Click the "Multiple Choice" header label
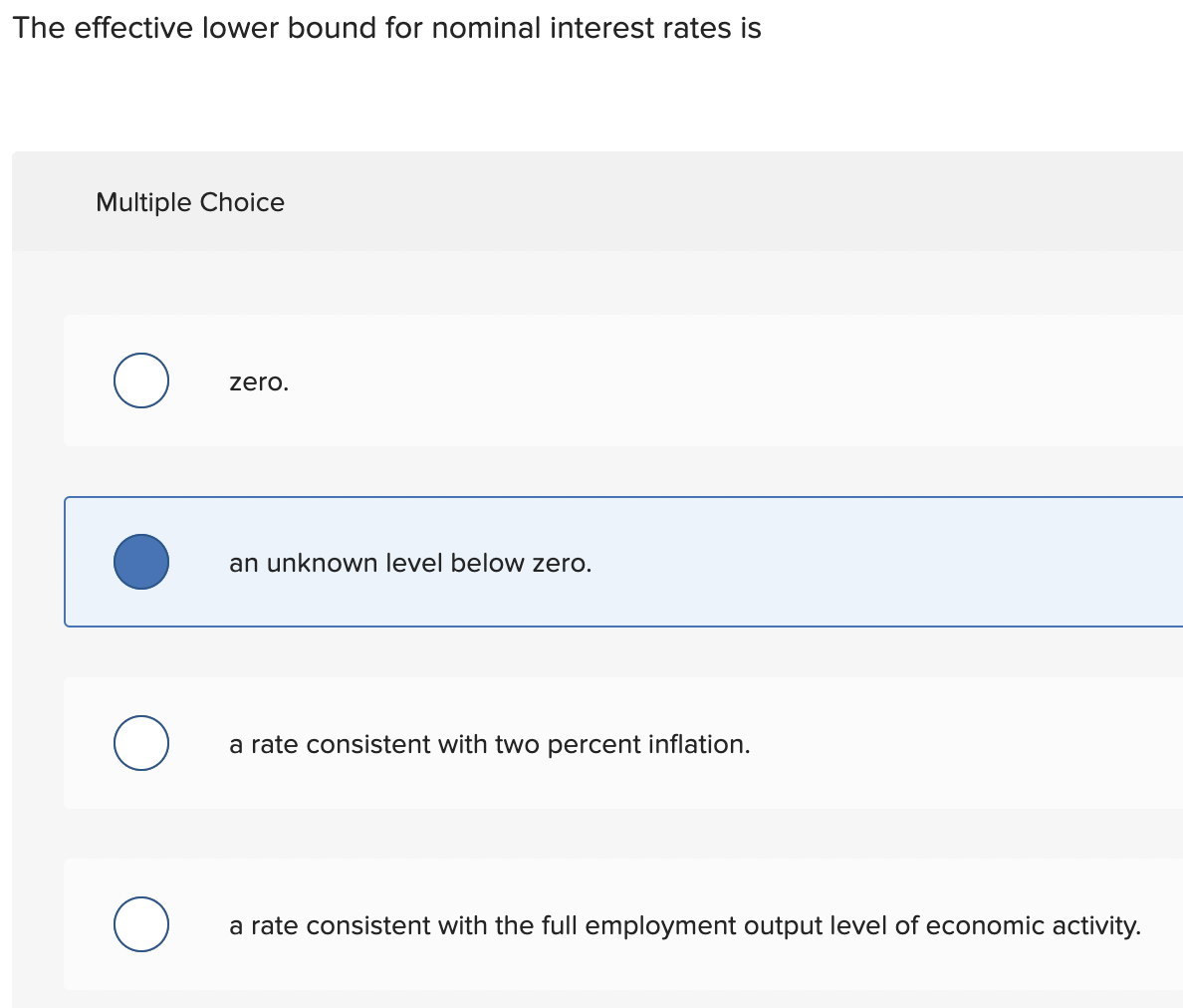 [190, 202]
